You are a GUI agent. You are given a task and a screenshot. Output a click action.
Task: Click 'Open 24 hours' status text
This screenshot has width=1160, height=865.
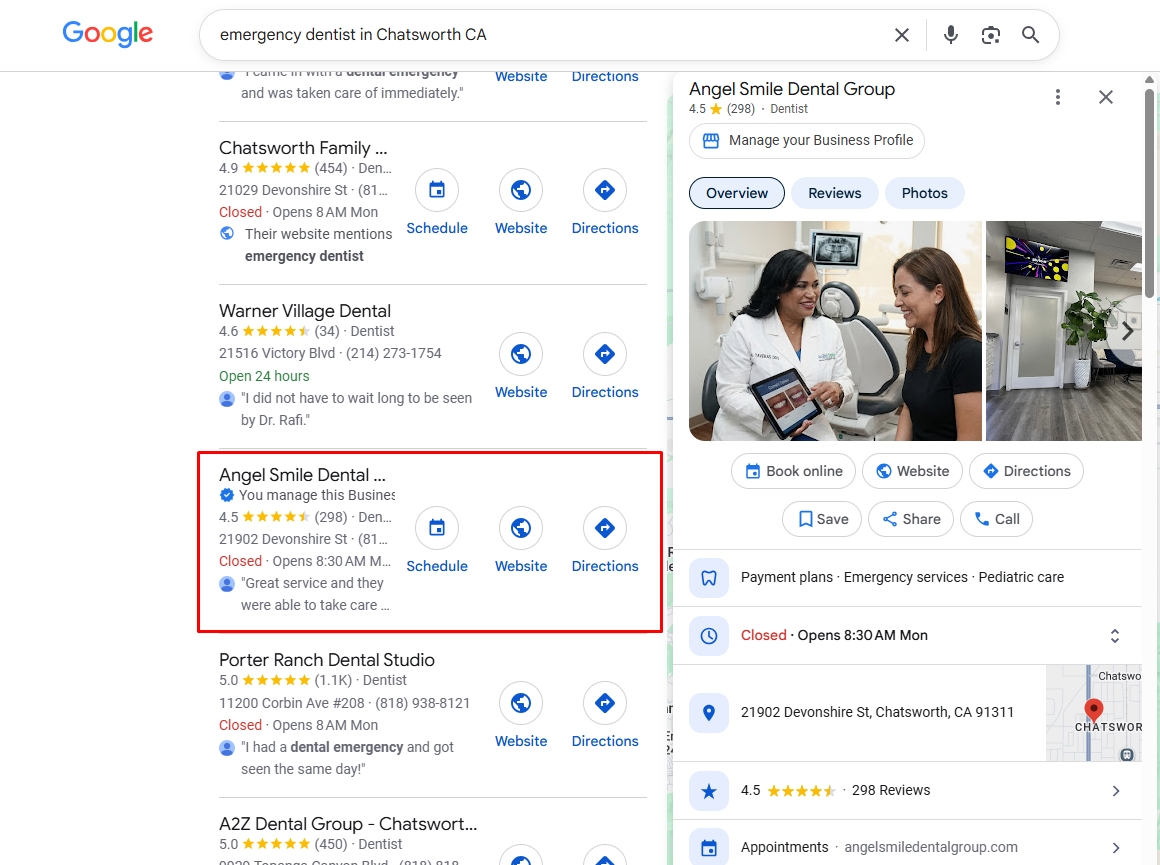coord(264,376)
